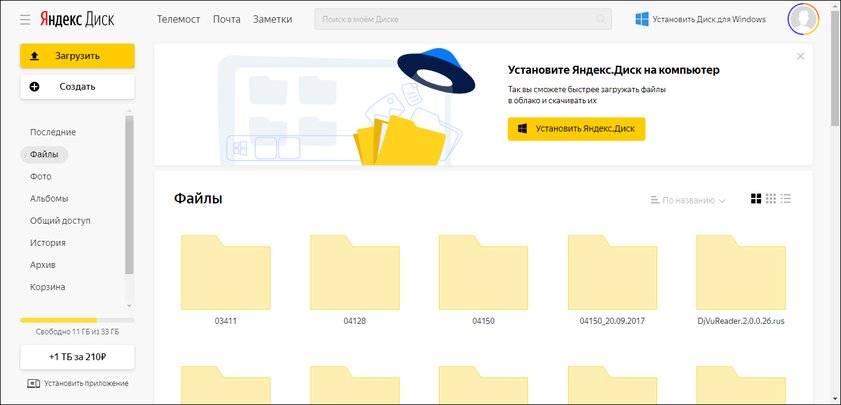Select Архив in the sidebar
841x405 pixels.
[x=43, y=264]
